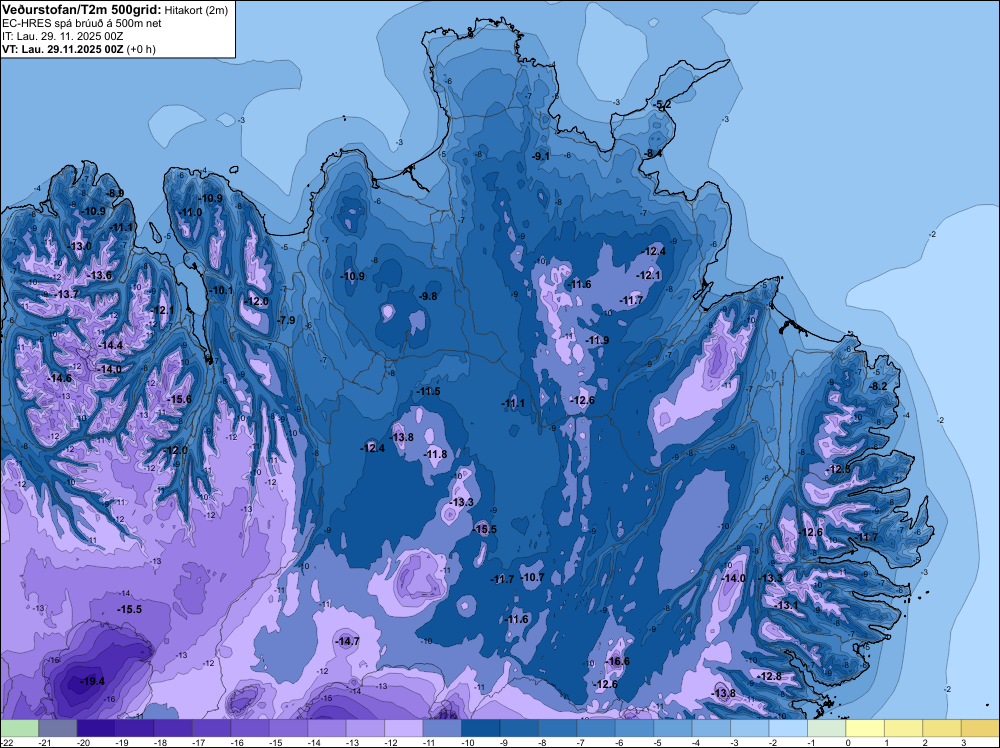Image resolution: width=1000 pixels, height=748 pixels.
Task: Click the -11.9 temperature label
Action: coord(596,341)
